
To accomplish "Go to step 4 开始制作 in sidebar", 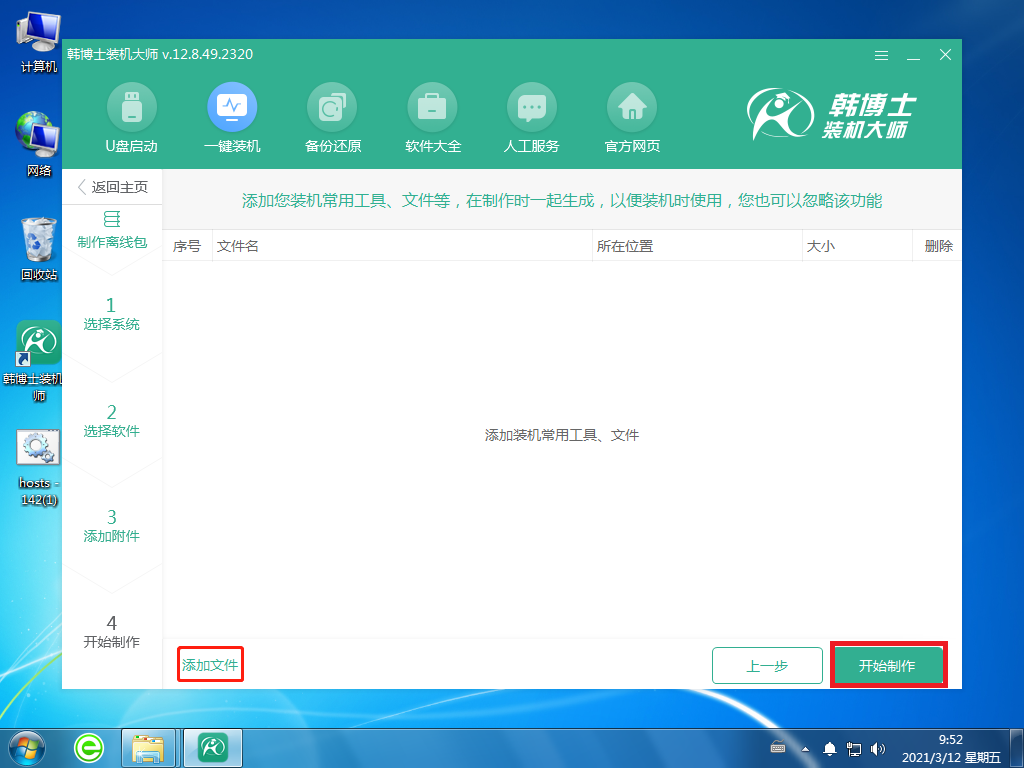I will pos(111,632).
